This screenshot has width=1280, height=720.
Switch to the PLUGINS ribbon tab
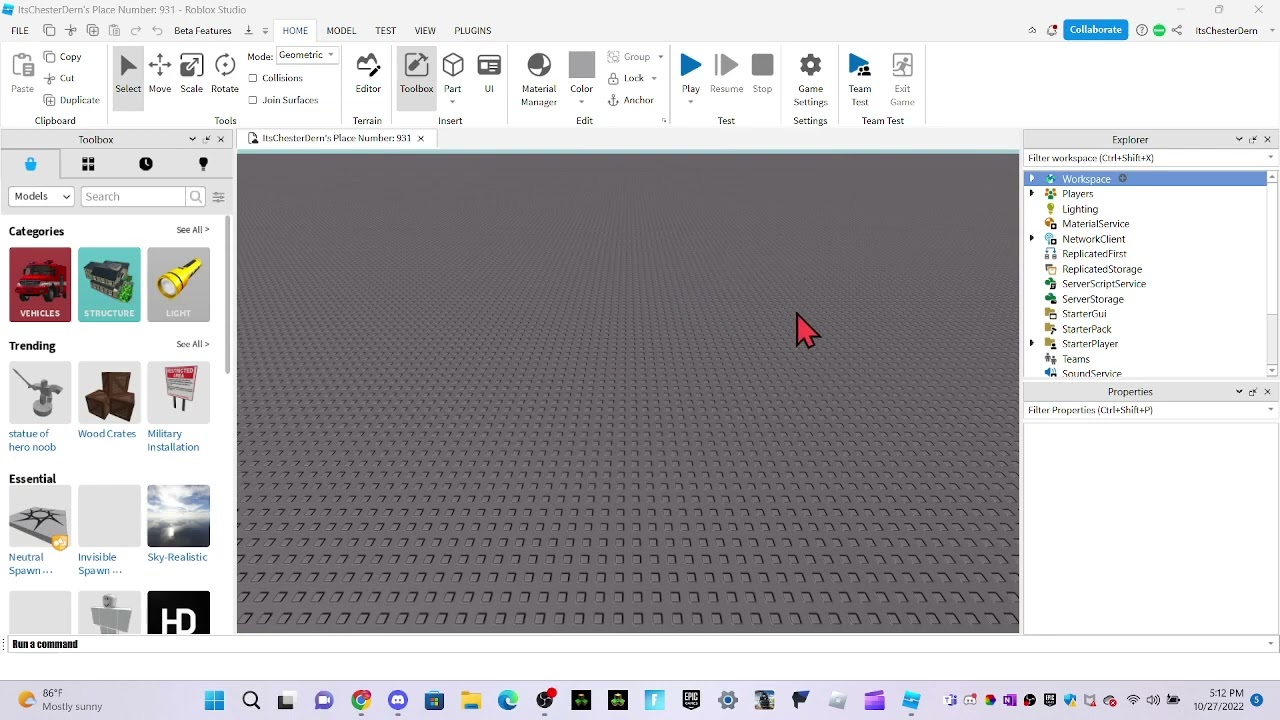[473, 30]
